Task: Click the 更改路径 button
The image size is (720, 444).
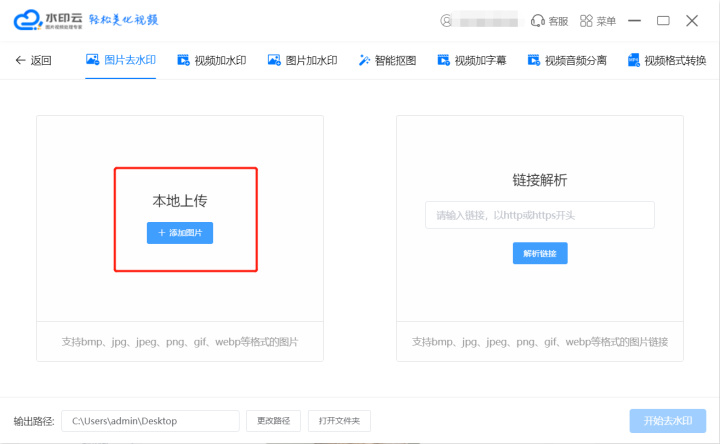Action: click(273, 421)
